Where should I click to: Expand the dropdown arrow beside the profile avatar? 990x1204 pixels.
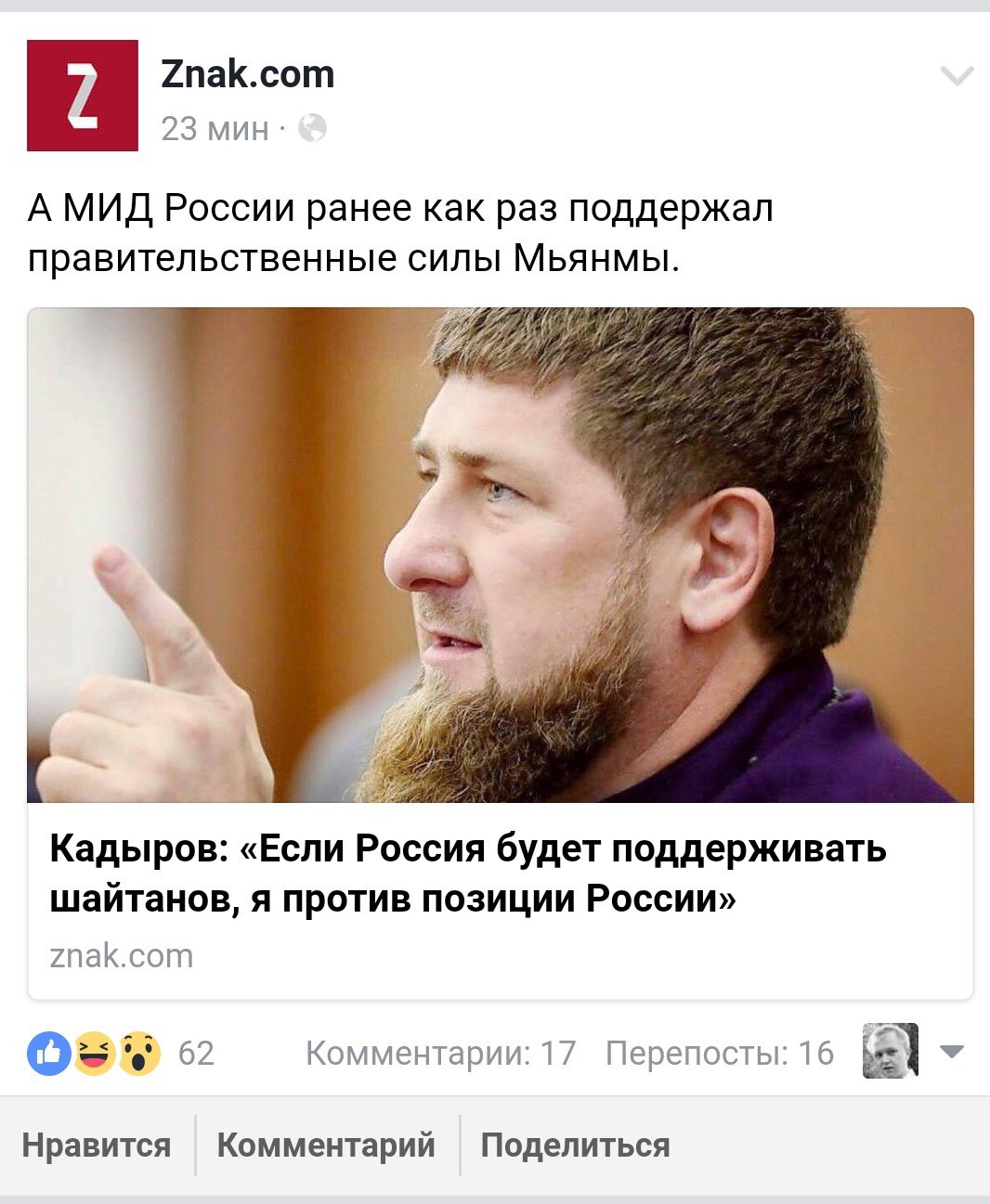[952, 1052]
